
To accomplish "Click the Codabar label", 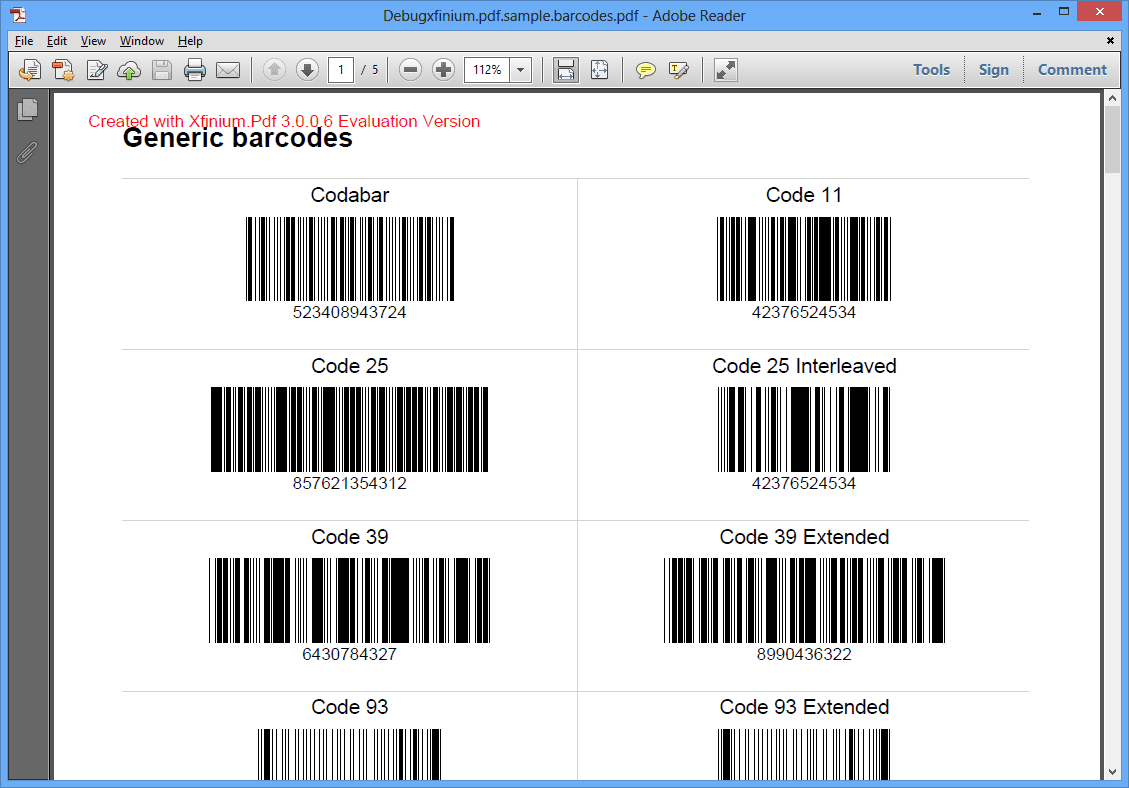I will [x=350, y=195].
